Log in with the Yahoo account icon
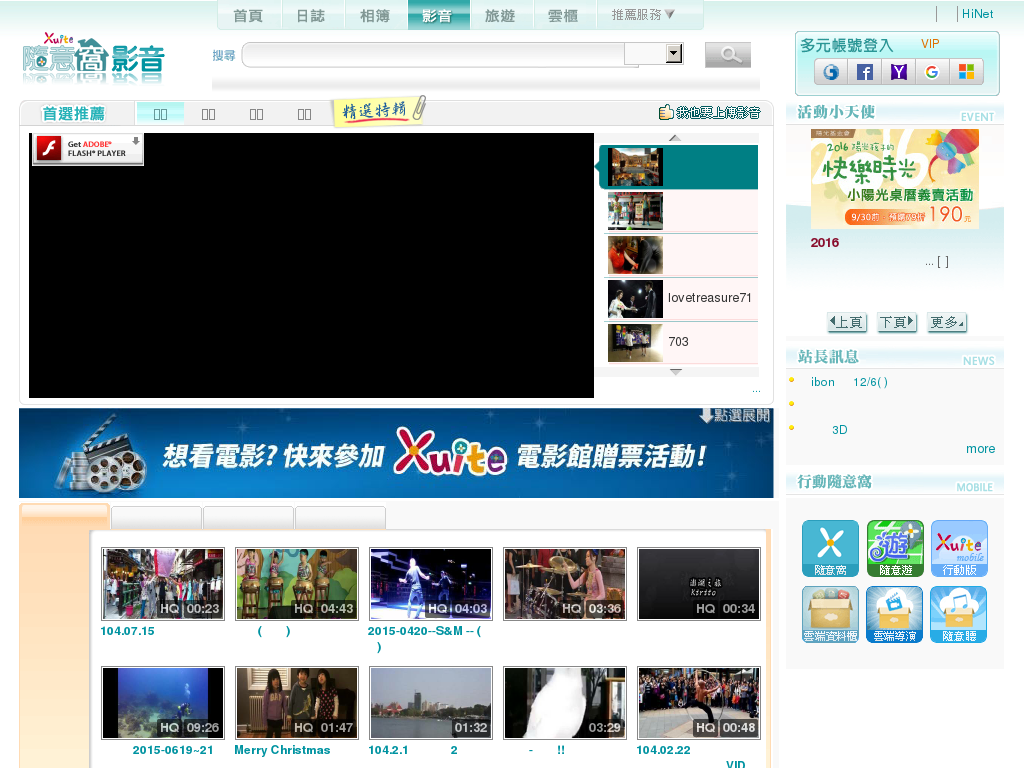This screenshot has height=768, width=1024. click(x=897, y=72)
